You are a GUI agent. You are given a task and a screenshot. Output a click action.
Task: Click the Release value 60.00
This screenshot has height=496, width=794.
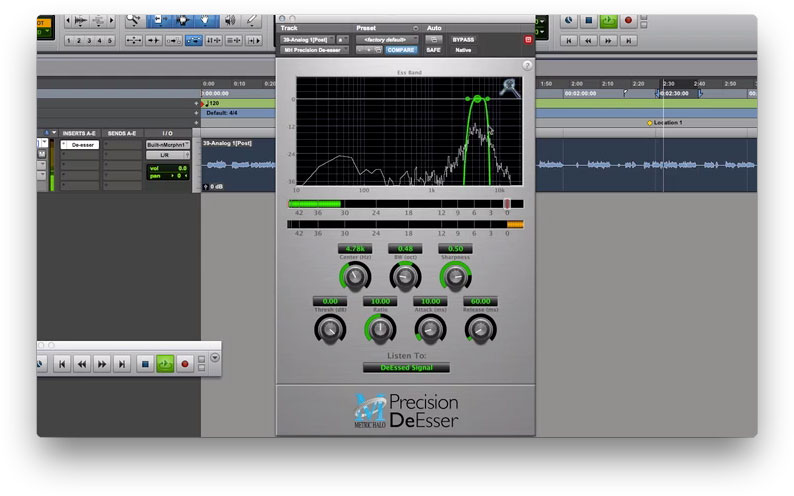point(481,301)
